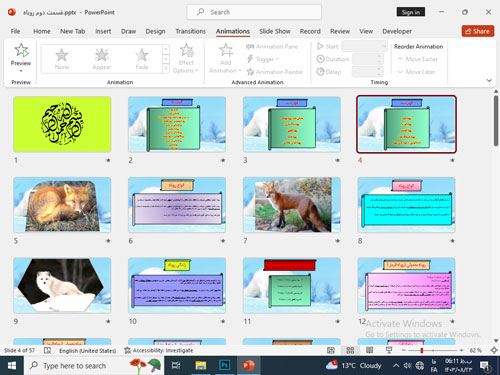Click the spell check book icon in status bar
Viewport: 500px width, 375px height.
pyautogui.click(x=47, y=350)
